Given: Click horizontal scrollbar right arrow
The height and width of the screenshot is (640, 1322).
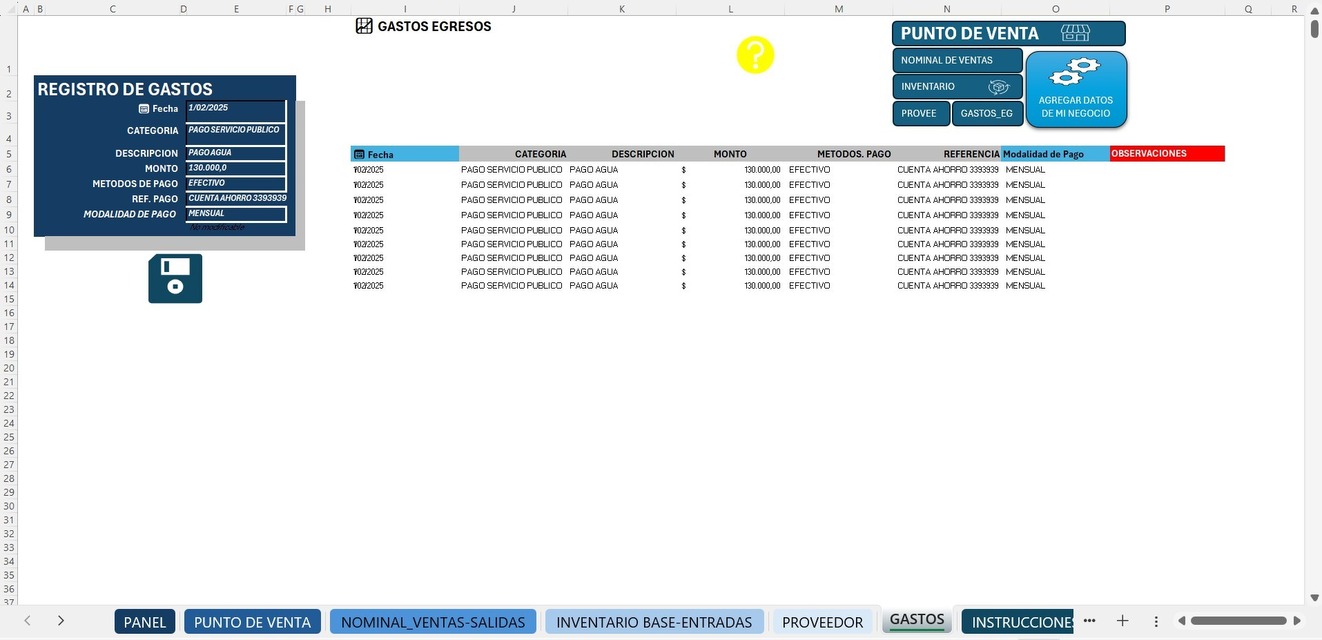Looking at the screenshot, I should (x=1298, y=621).
